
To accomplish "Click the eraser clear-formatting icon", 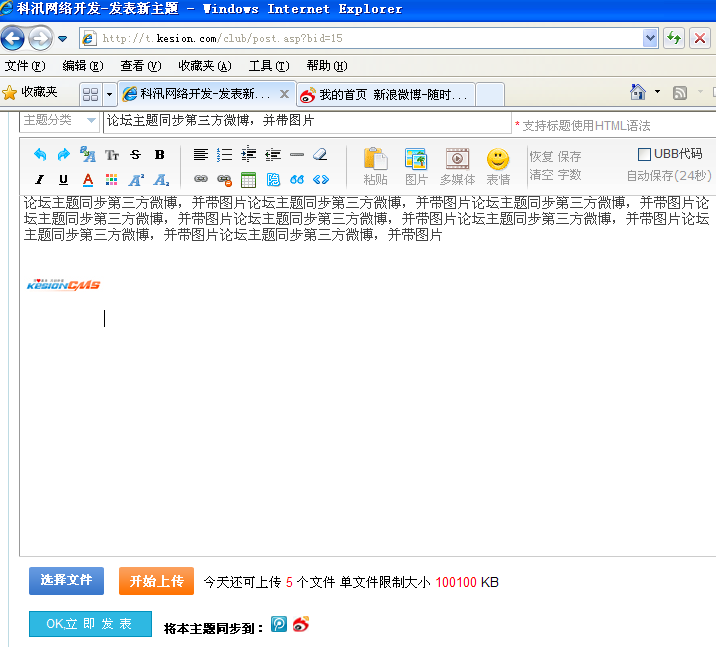I will (x=320, y=155).
